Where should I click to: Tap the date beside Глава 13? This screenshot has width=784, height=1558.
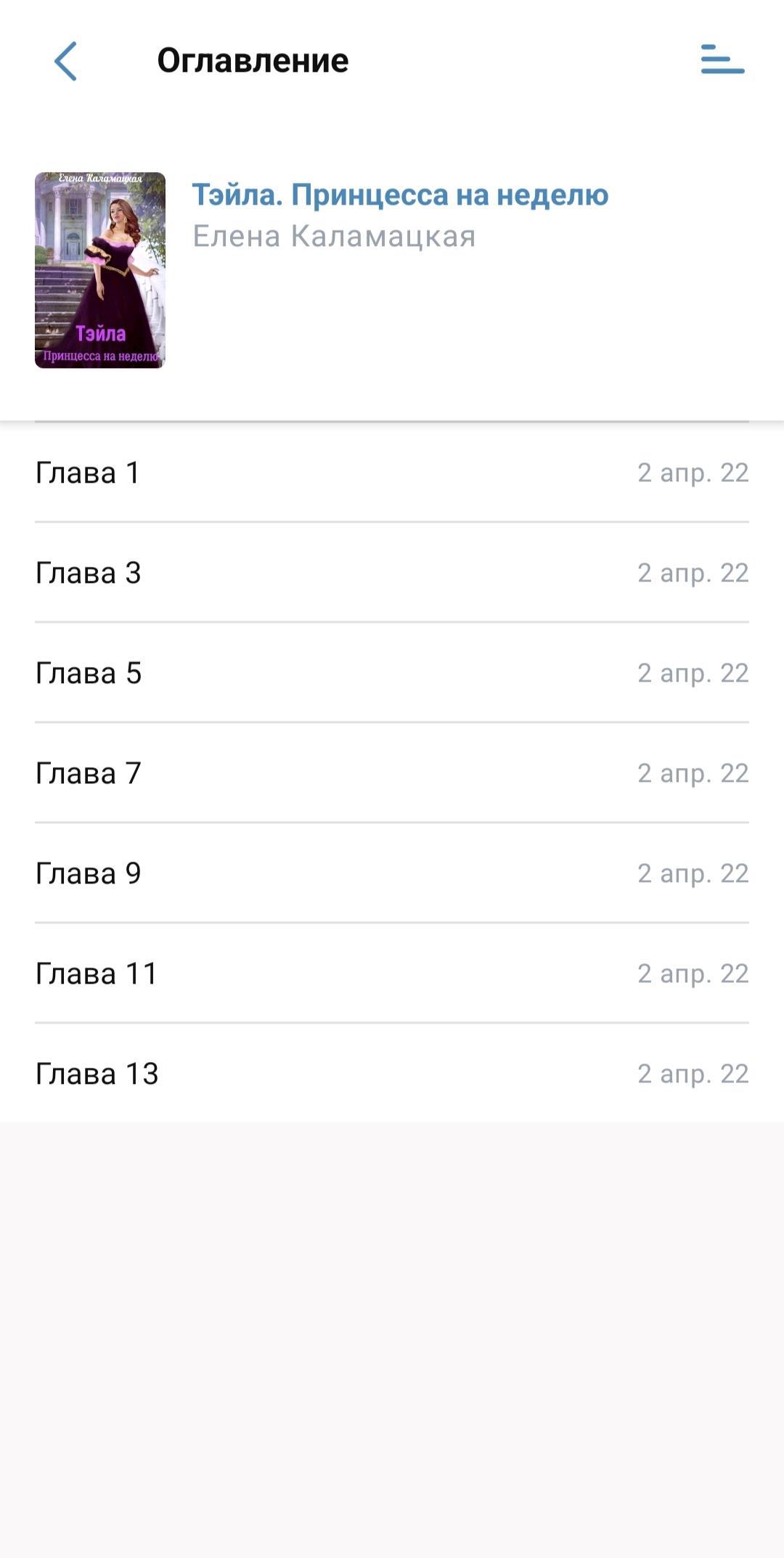pyautogui.click(x=693, y=1074)
